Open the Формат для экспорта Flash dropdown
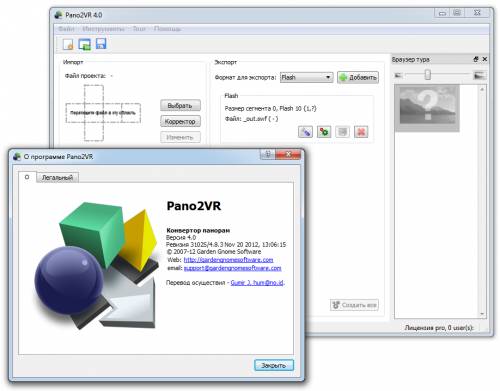This screenshot has height=391, width=500. pos(306,77)
